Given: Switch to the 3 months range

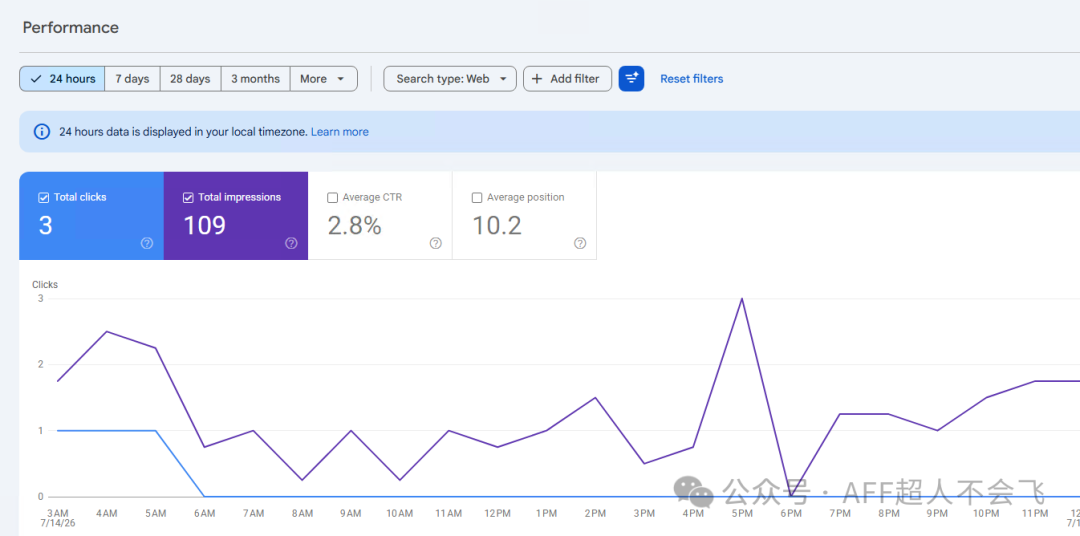Looking at the screenshot, I should pos(256,79).
